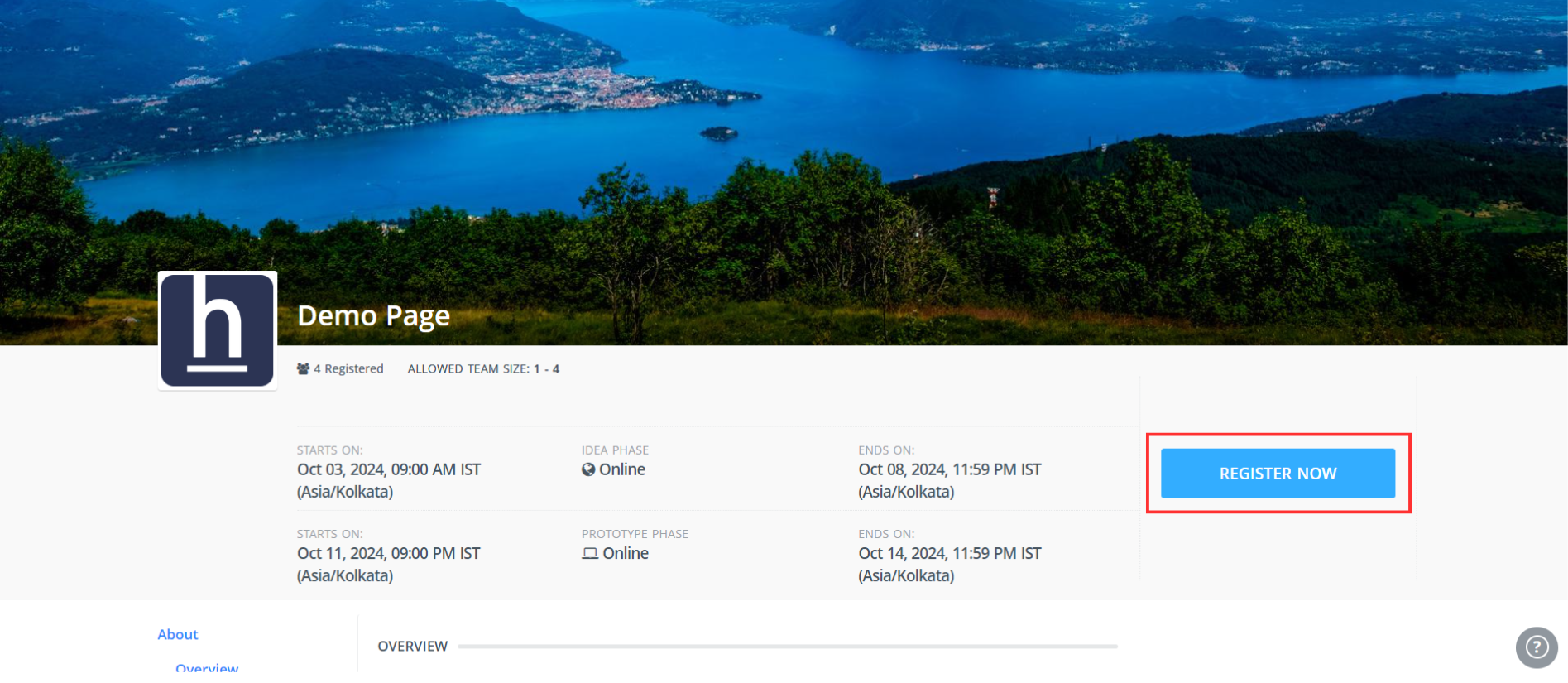Click the registered participants people icon
1568x683 pixels.
click(x=303, y=369)
